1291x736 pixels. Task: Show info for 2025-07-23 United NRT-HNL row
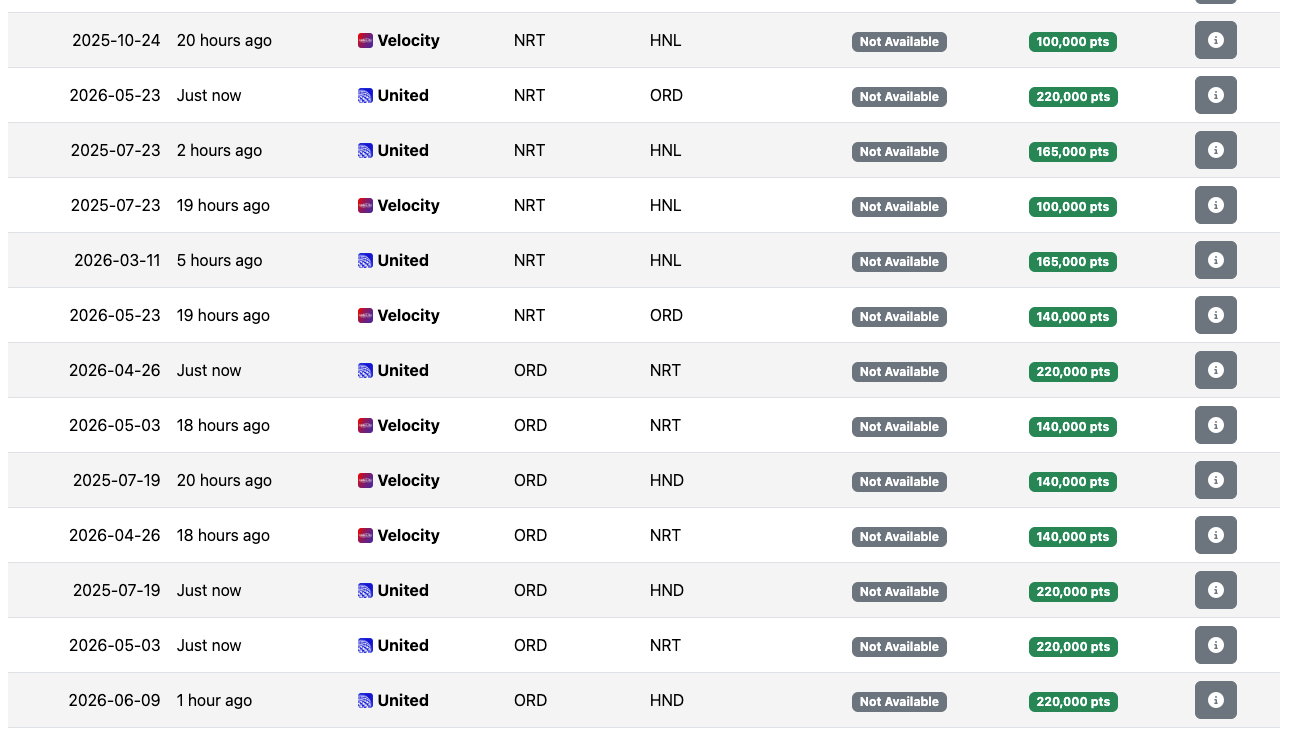point(1215,150)
